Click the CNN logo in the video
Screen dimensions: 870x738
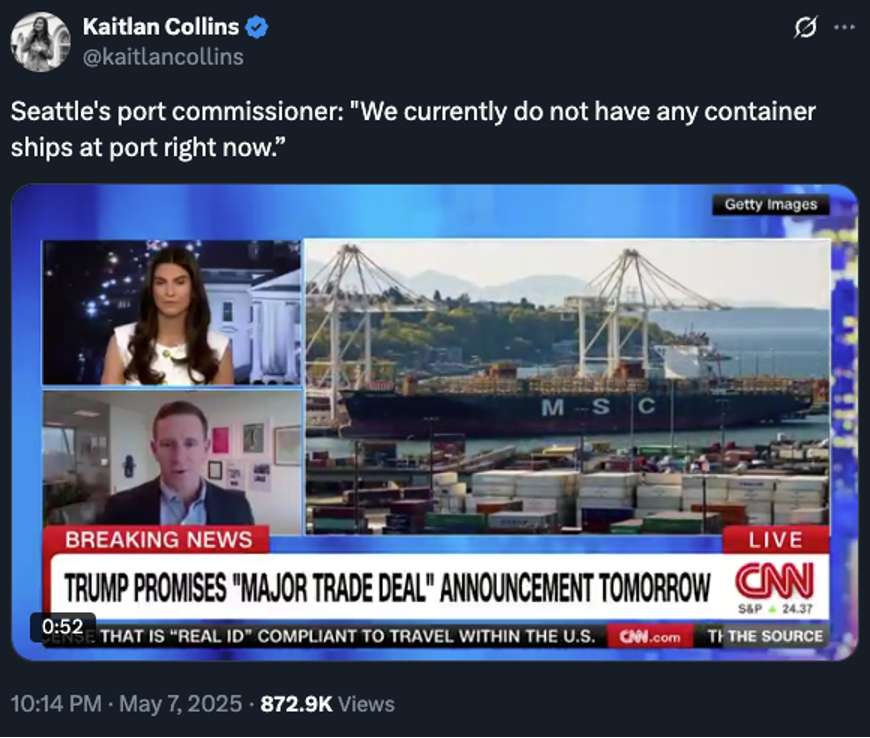click(774, 580)
